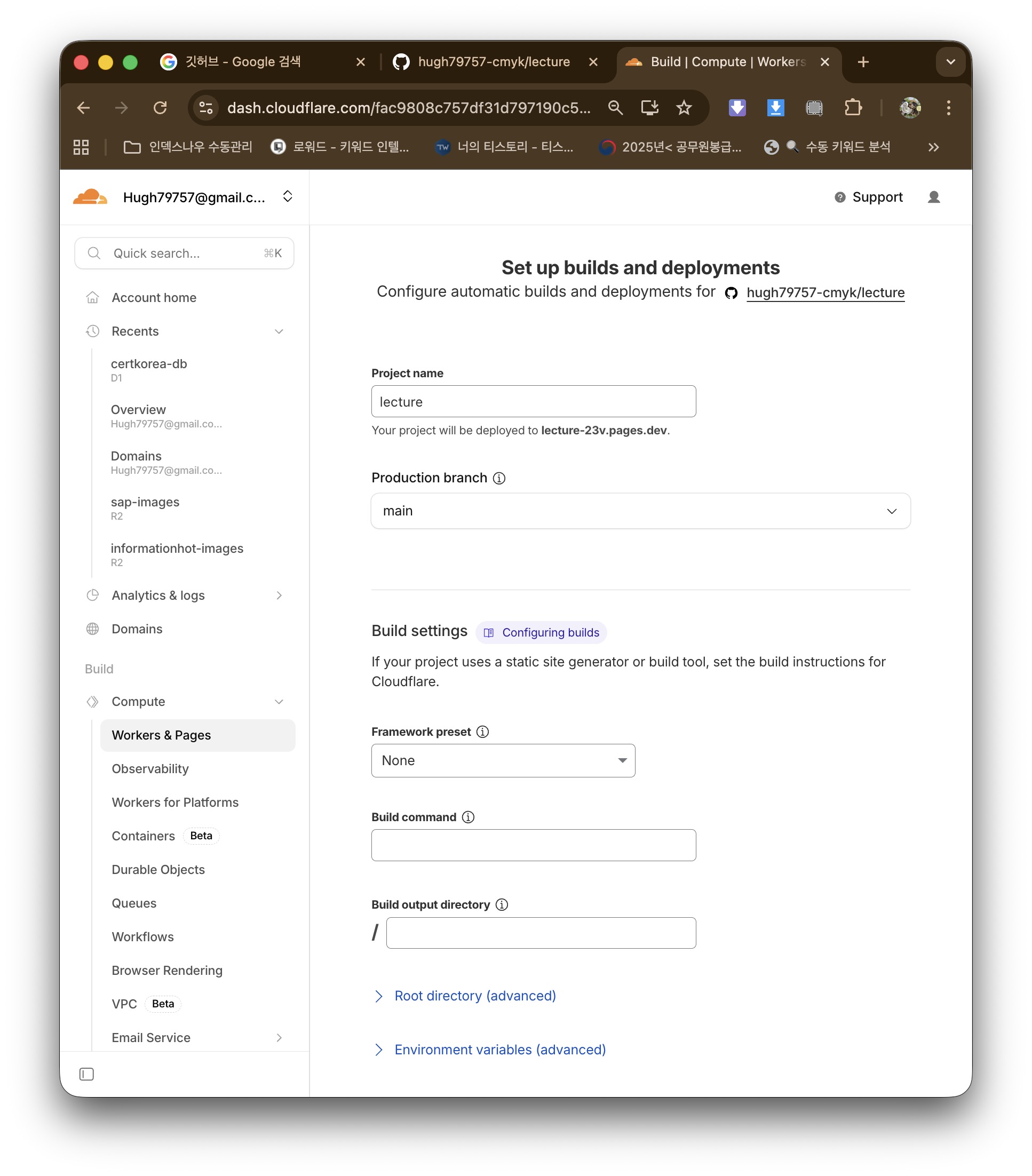The height and width of the screenshot is (1176, 1032).
Task: Open the hugh79757-cmyk/lecture repository link
Action: 825,292
